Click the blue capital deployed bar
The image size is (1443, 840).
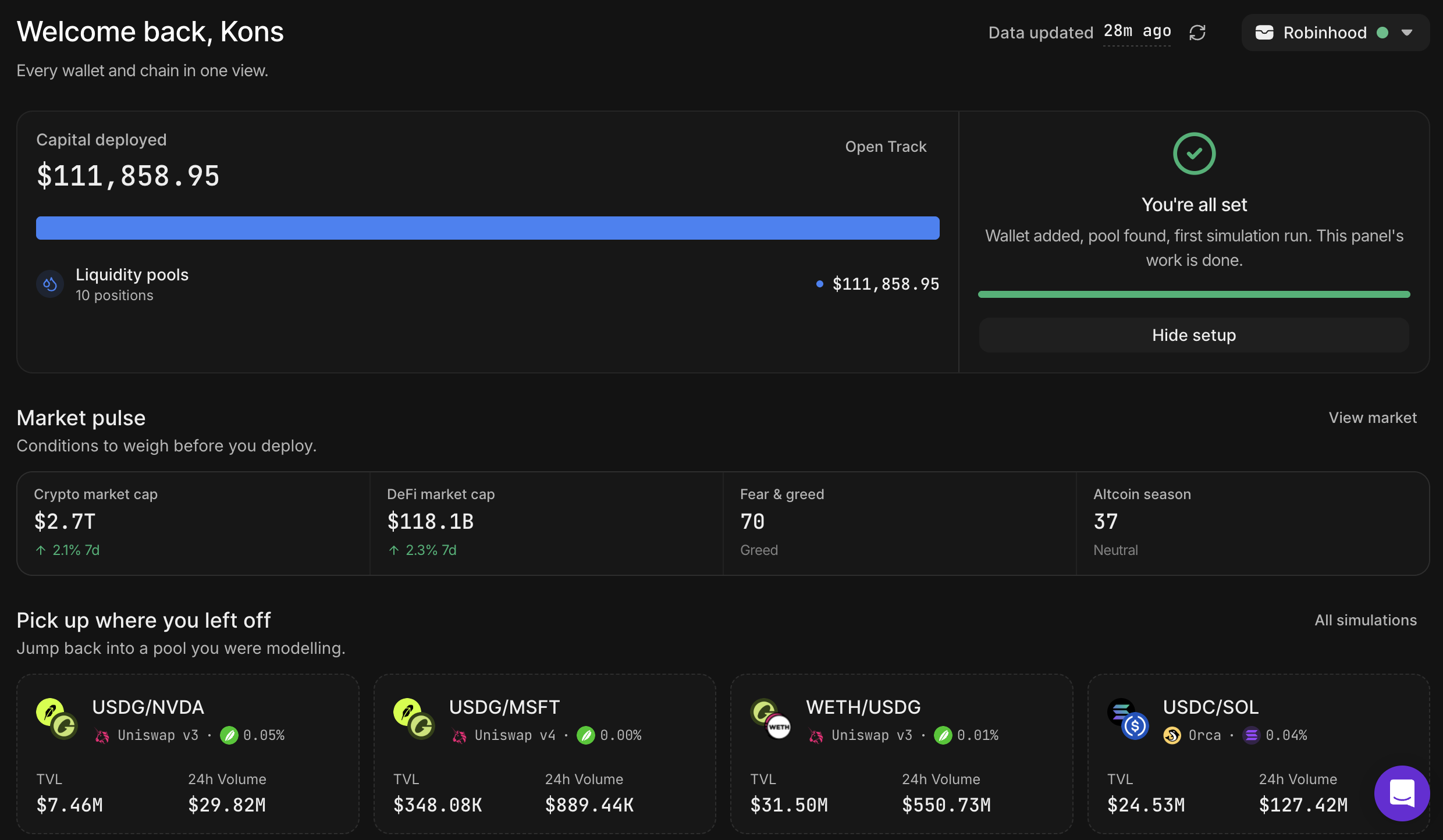coord(488,228)
